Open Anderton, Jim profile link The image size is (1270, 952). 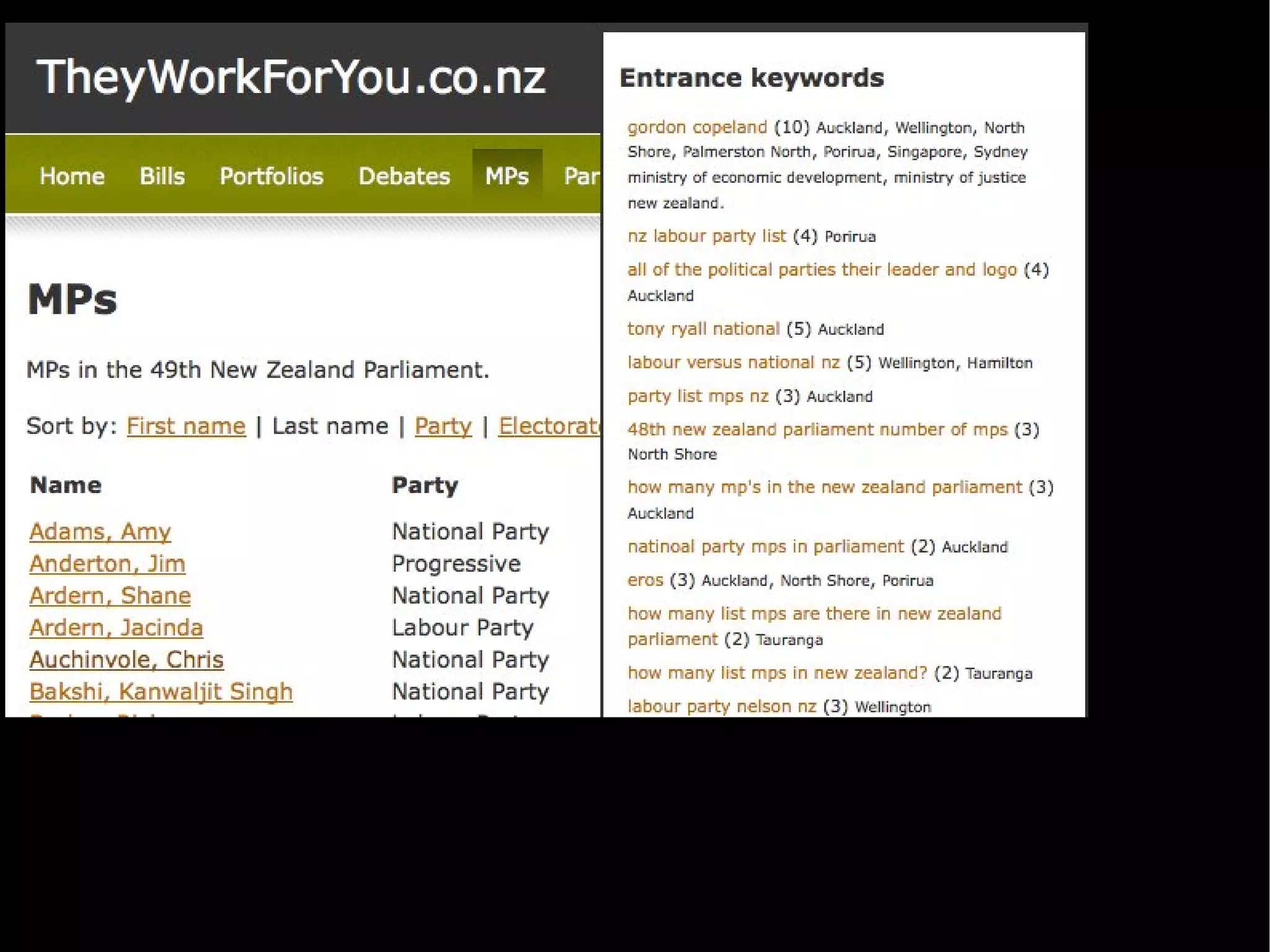(107, 564)
